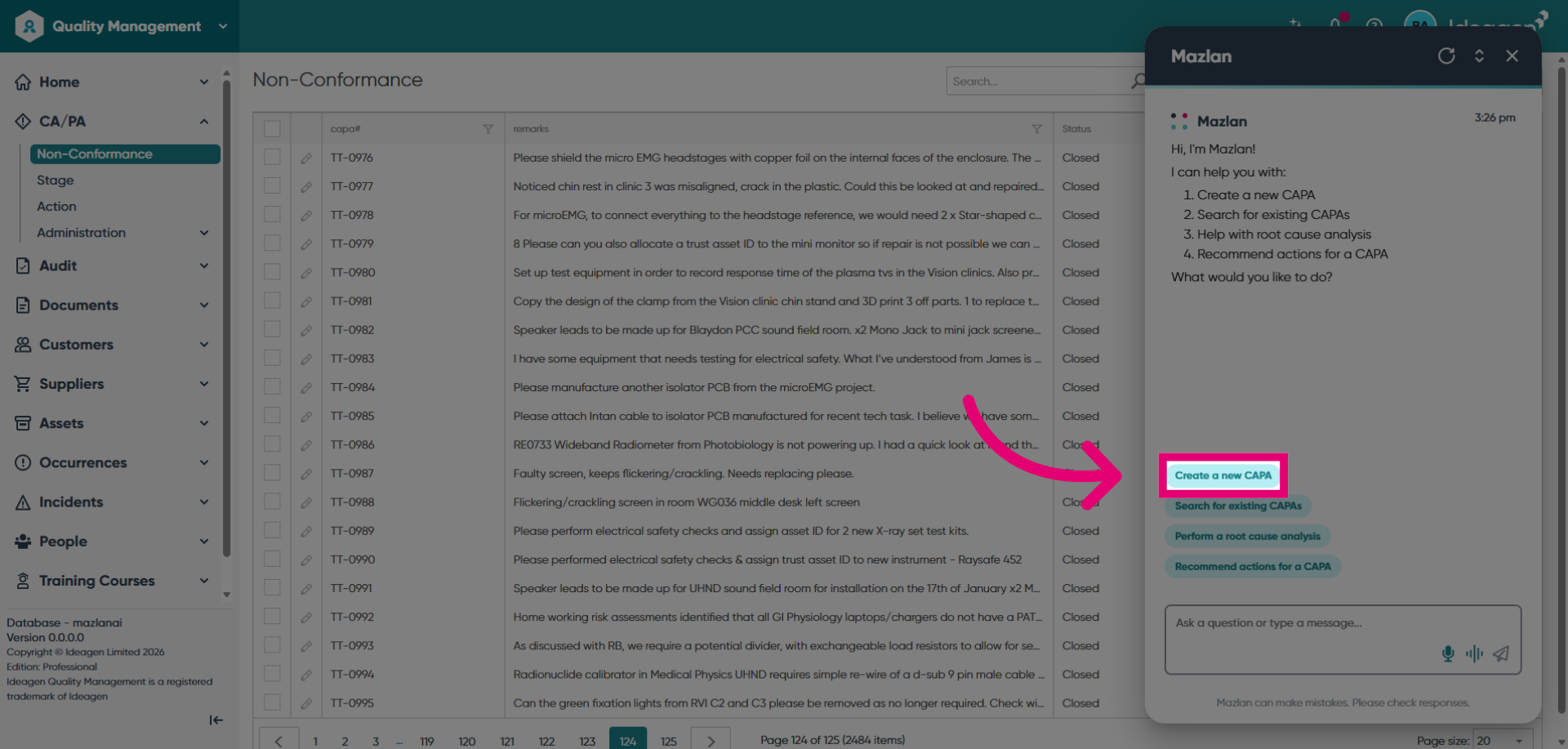Click Perform a root cause analysis suggestion

click(x=1247, y=536)
